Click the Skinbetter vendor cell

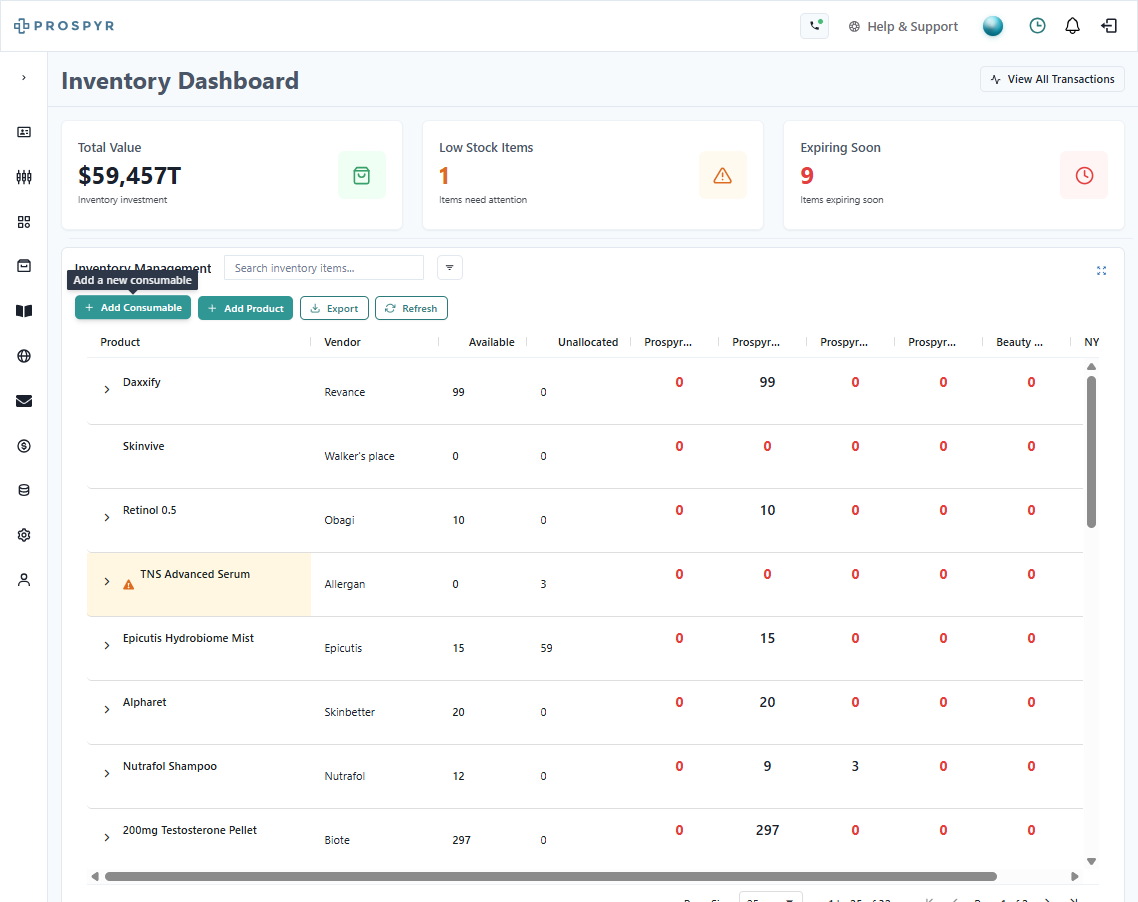pos(349,713)
